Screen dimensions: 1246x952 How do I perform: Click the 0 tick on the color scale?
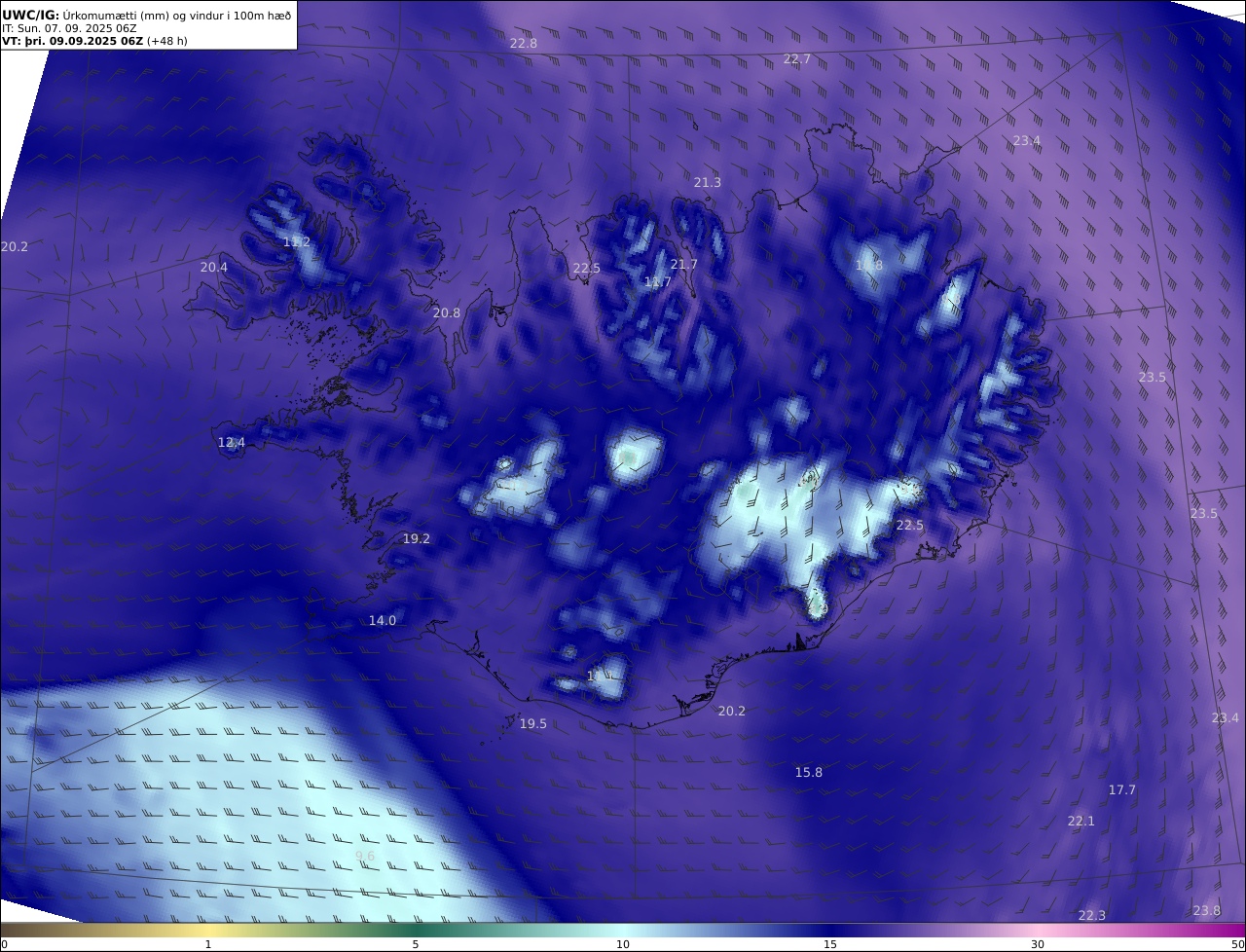coord(3,944)
